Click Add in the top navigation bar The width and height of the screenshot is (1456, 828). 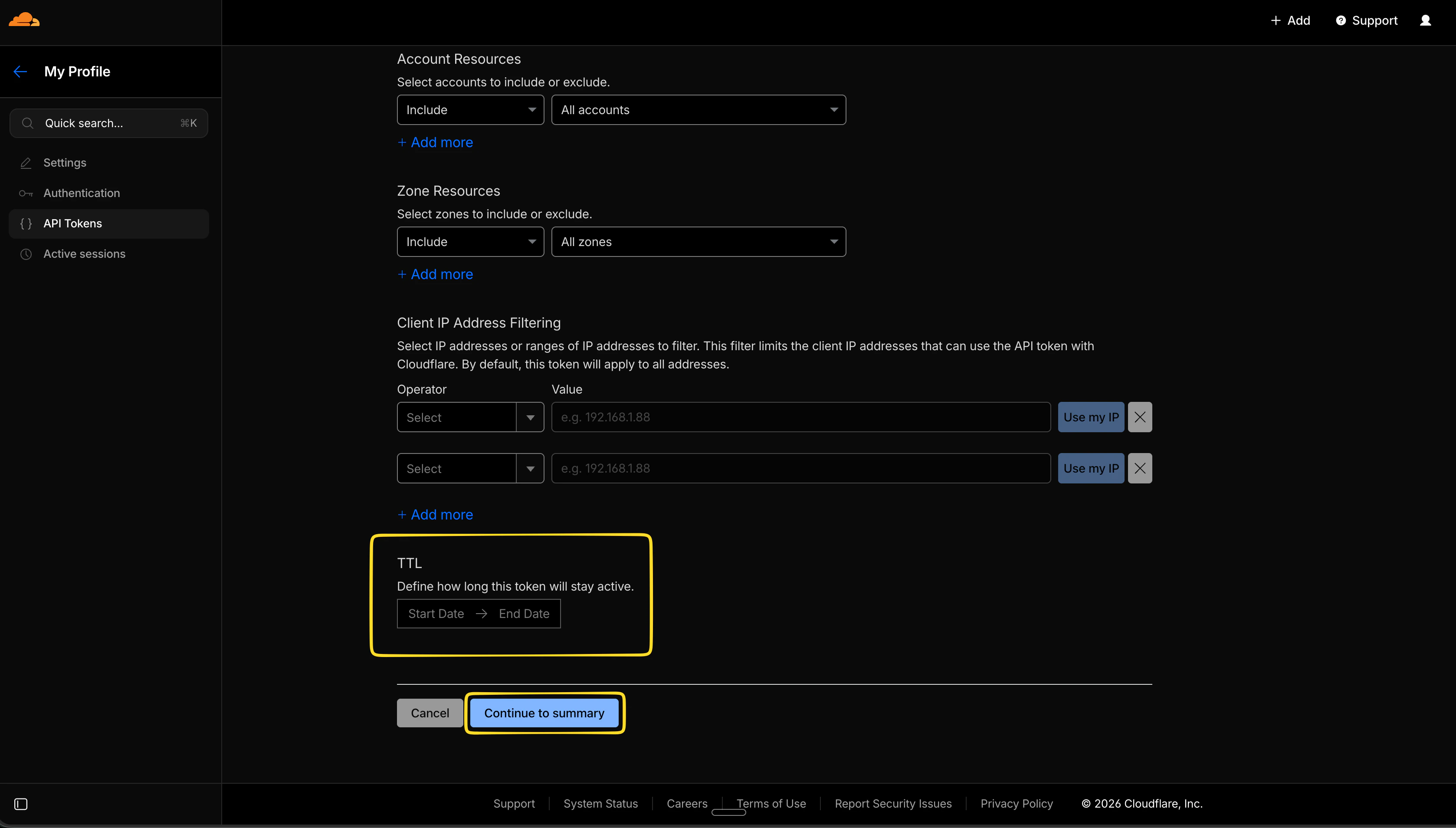[x=1291, y=20]
